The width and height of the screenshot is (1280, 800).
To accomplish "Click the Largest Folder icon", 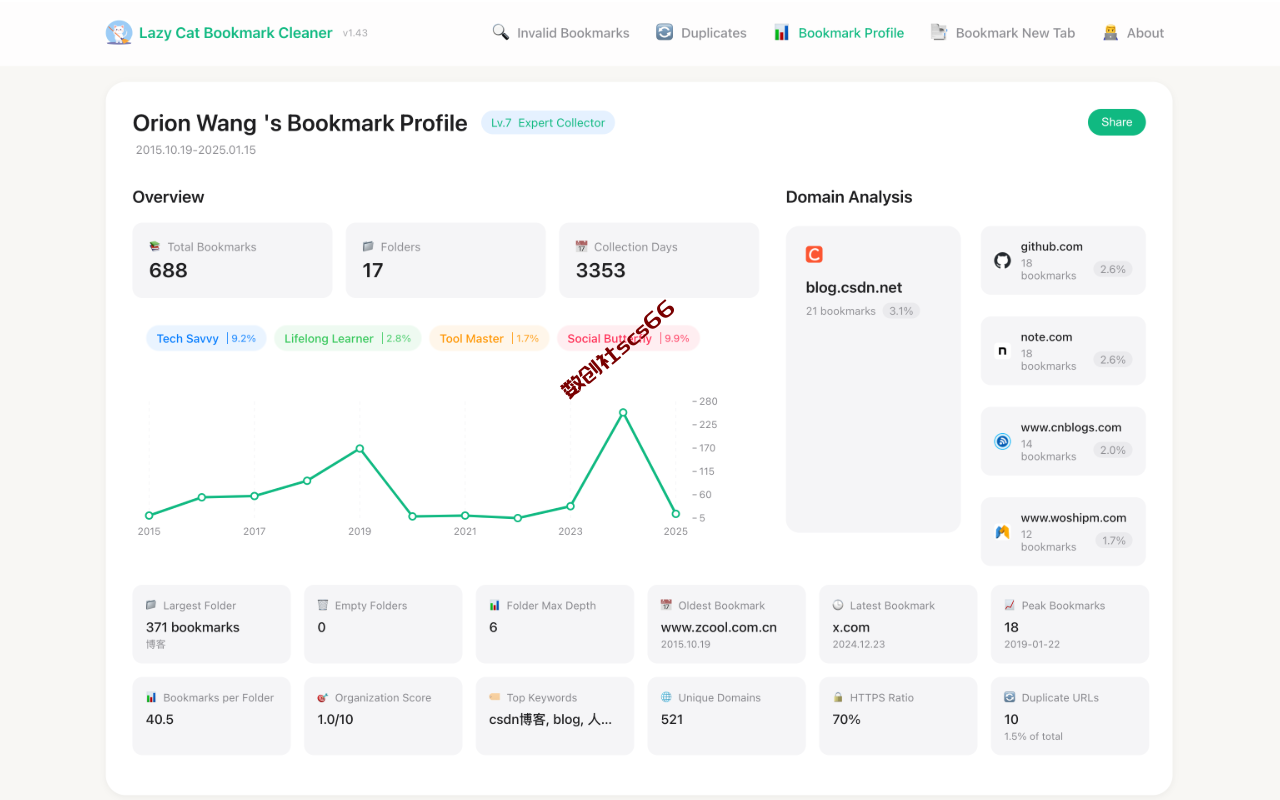I will (x=151, y=605).
